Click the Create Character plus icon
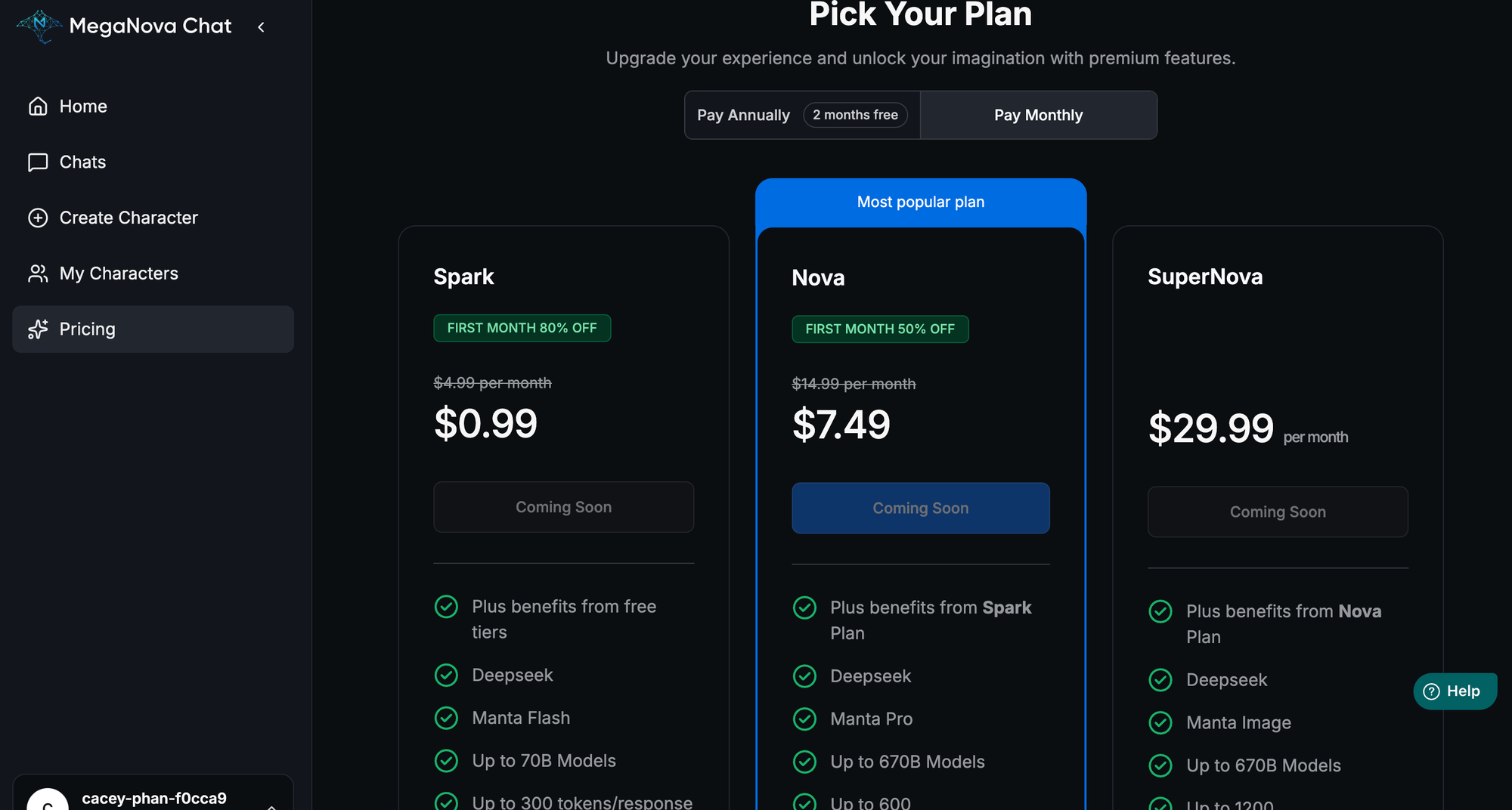This screenshot has width=1512, height=810. click(38, 218)
